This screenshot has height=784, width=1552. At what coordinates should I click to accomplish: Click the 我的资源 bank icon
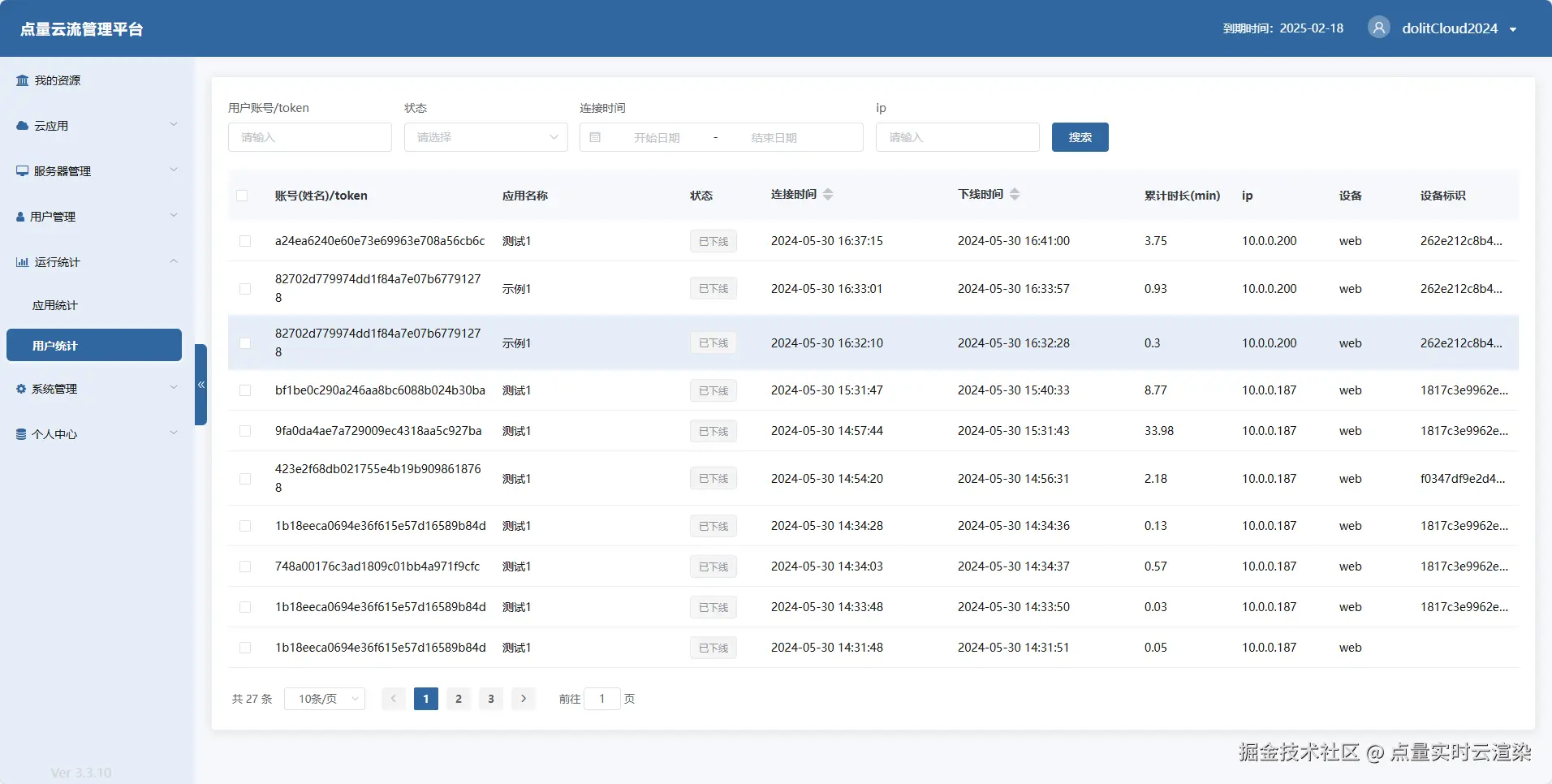tap(23, 80)
